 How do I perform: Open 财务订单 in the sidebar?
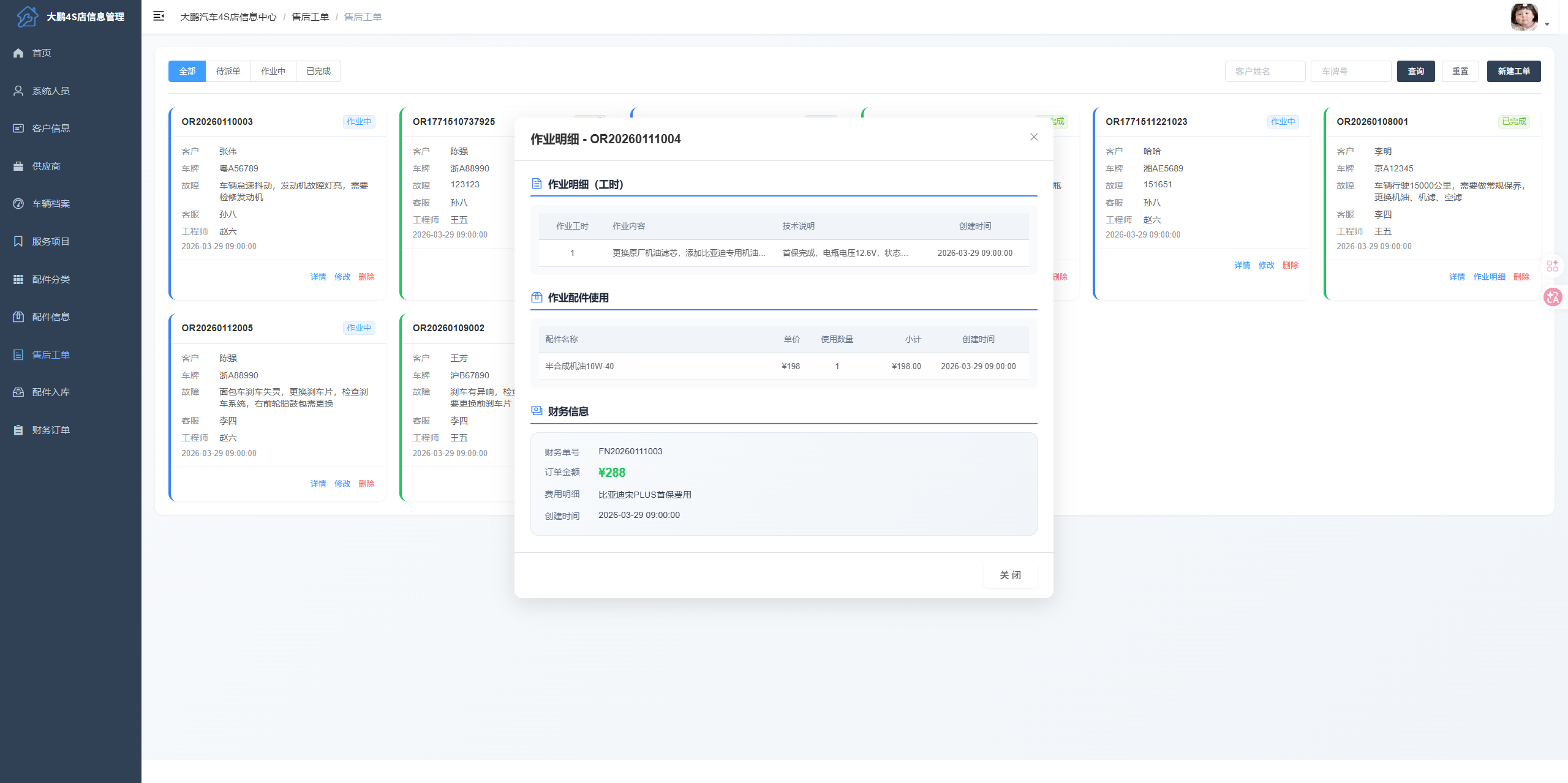pyautogui.click(x=70, y=430)
